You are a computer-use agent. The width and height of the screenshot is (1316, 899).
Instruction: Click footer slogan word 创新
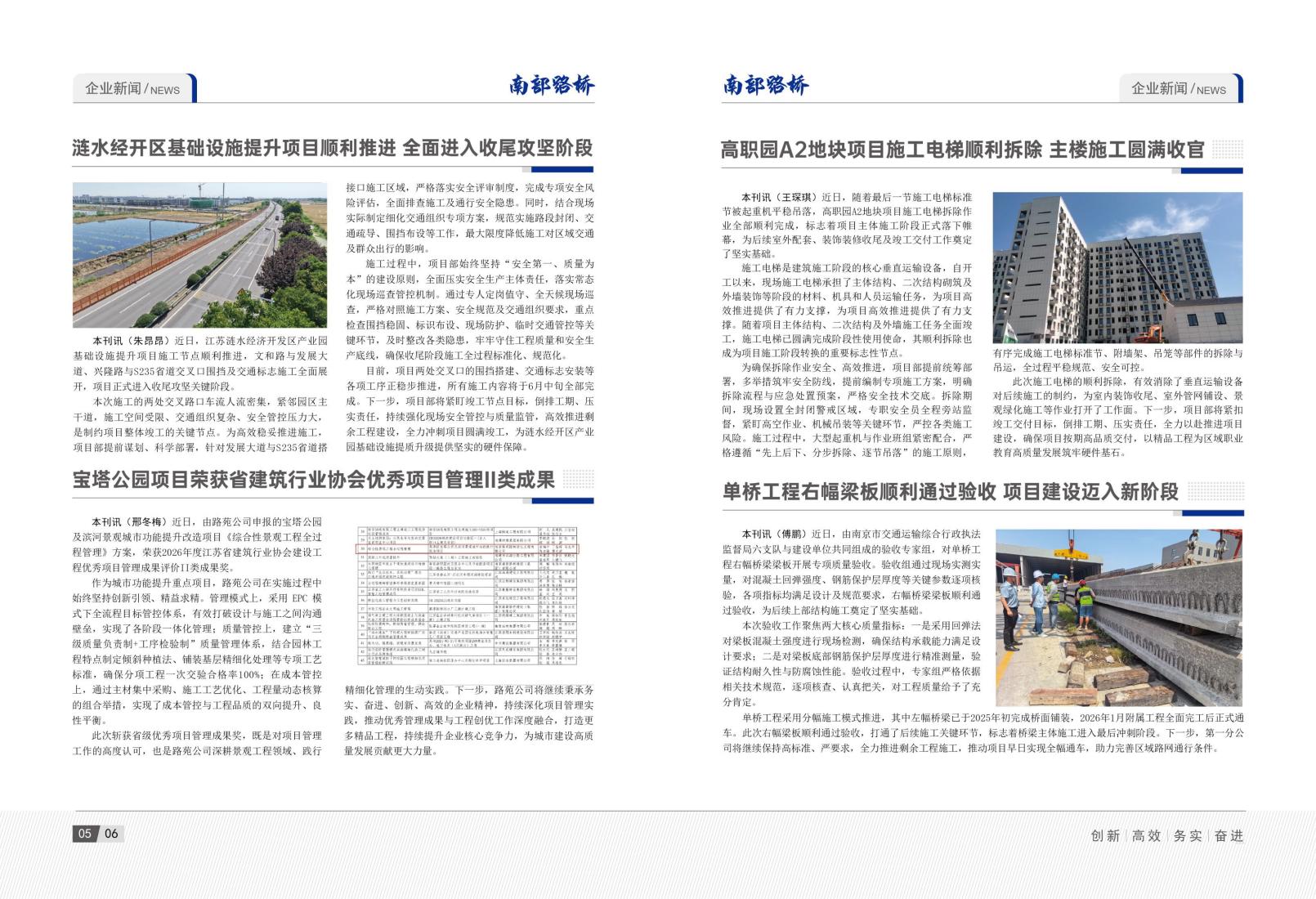point(1105,835)
